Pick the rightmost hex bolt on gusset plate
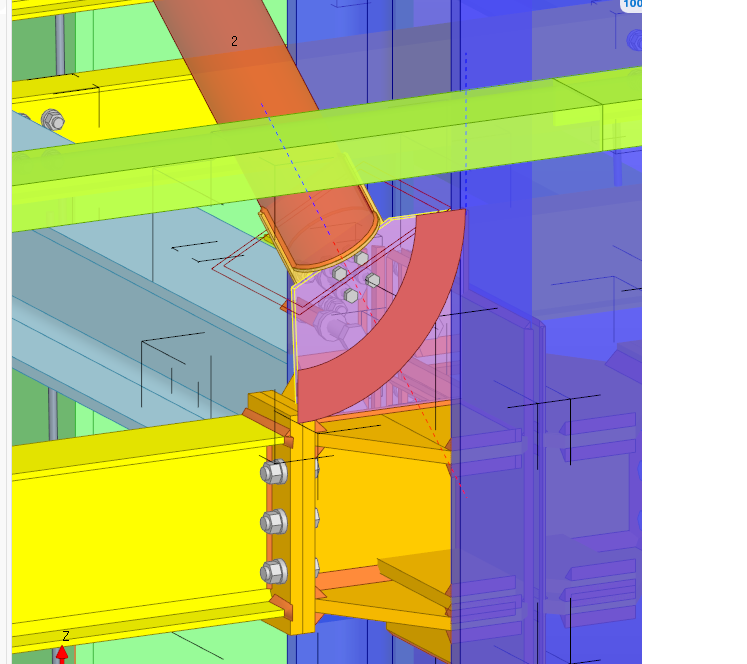This screenshot has width=747, height=664. (x=373, y=281)
